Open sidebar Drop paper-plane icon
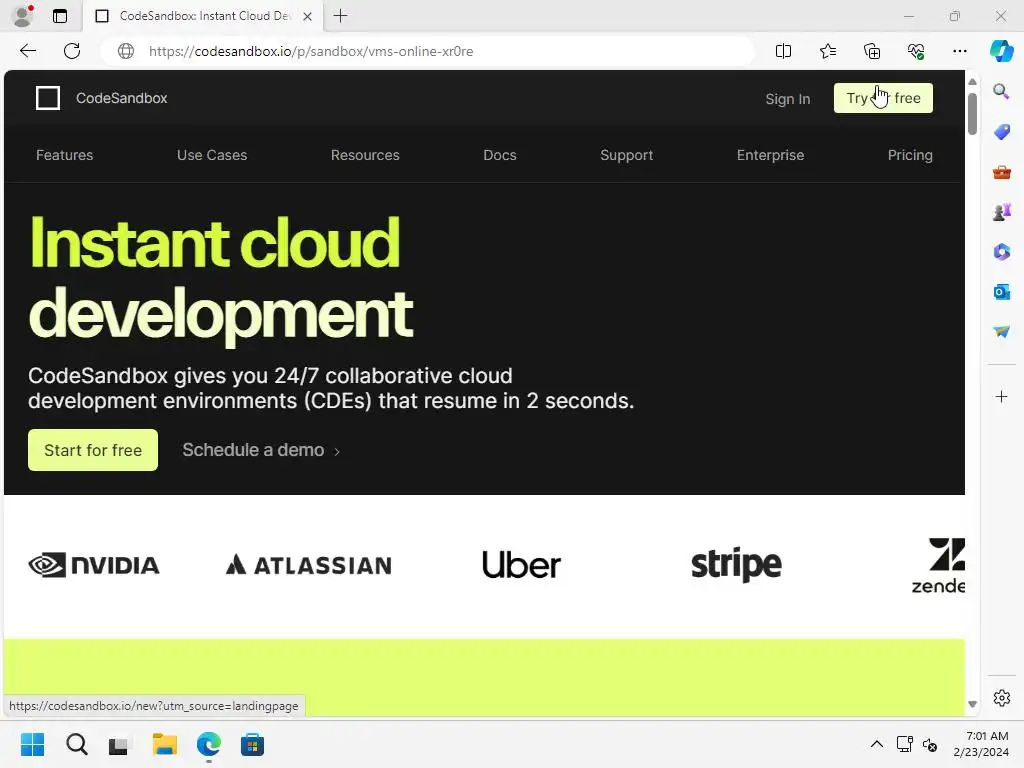 1001,332
